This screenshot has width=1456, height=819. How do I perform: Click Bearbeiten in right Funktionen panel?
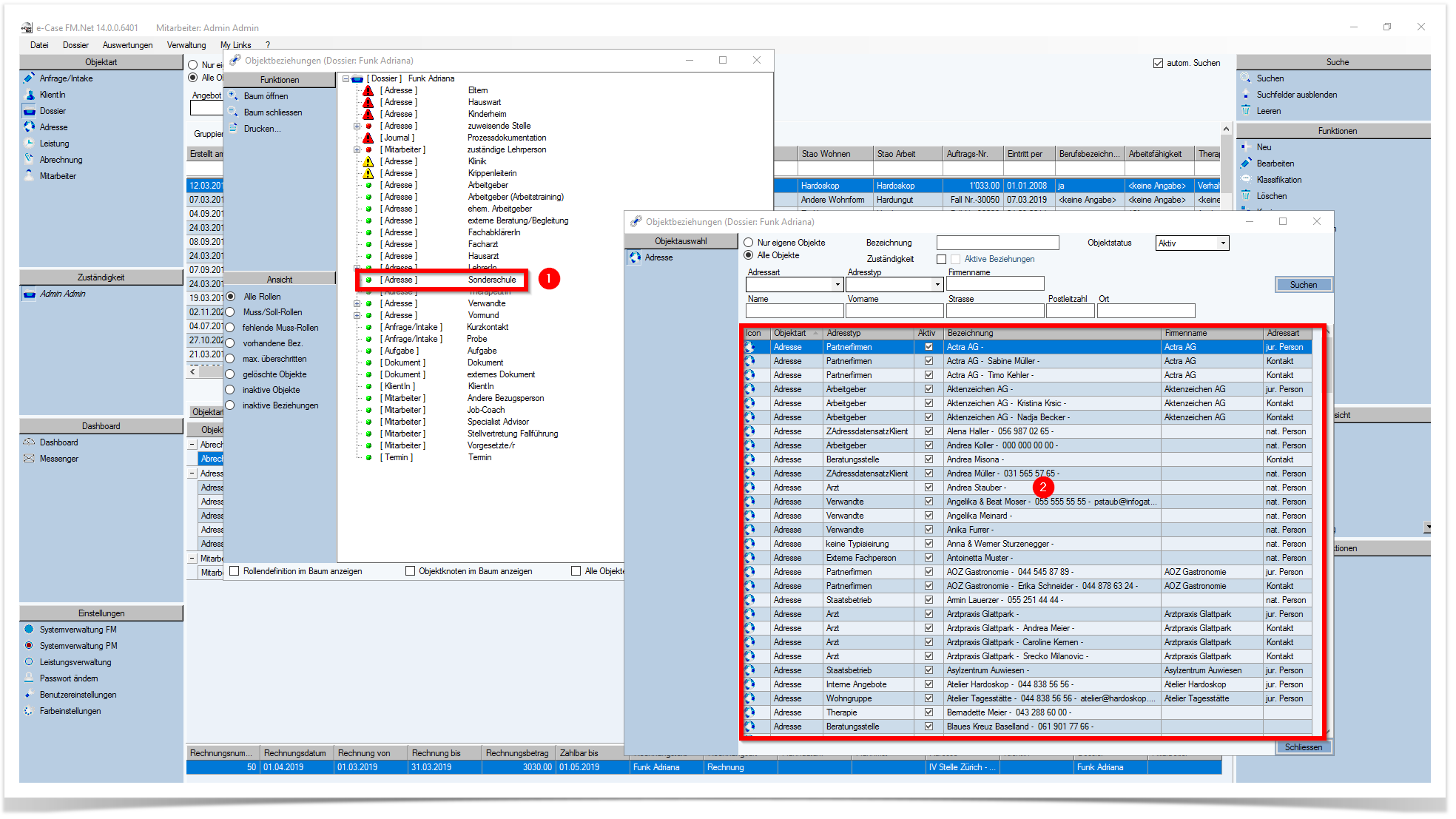coord(1275,164)
